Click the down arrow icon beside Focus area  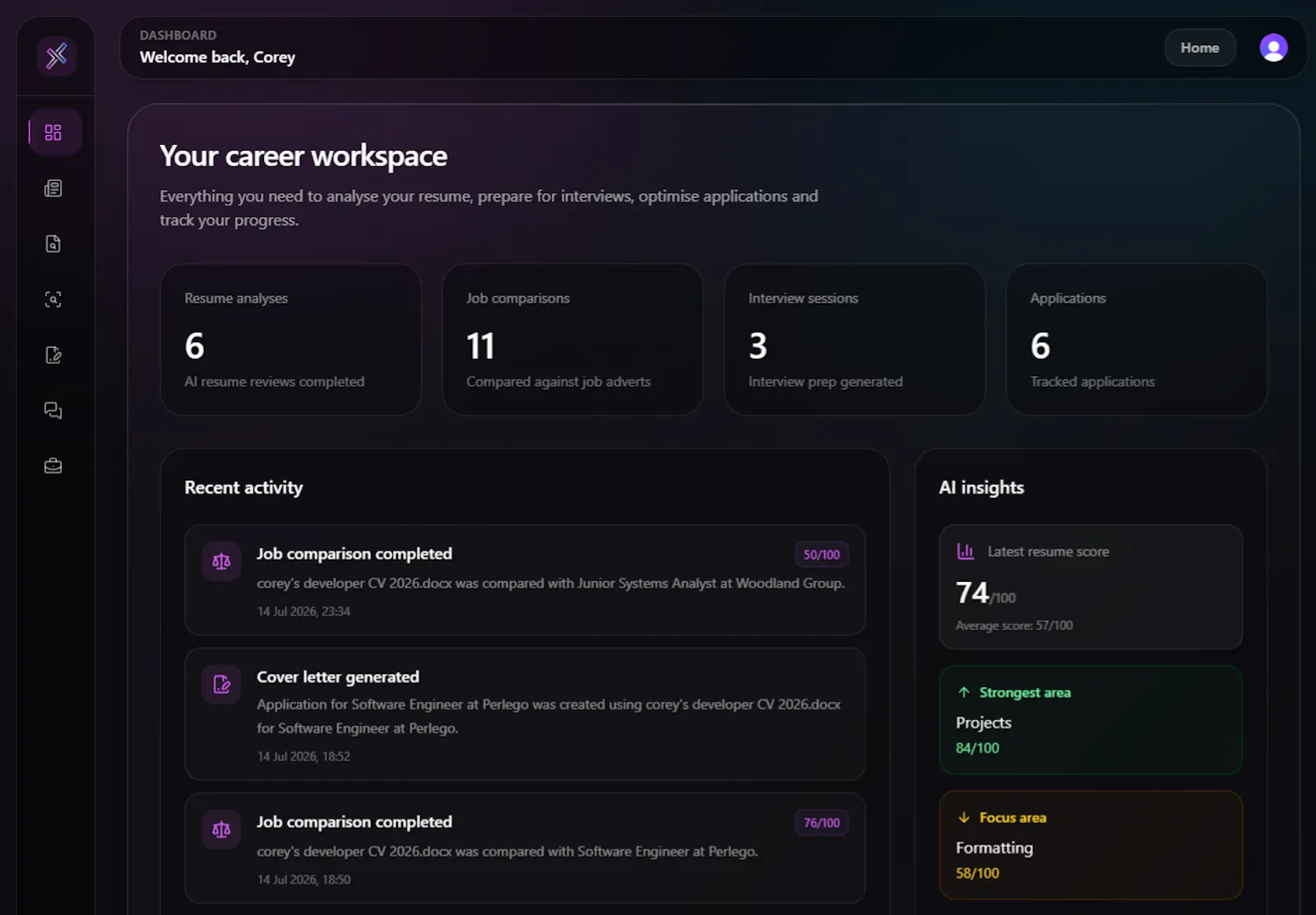964,817
